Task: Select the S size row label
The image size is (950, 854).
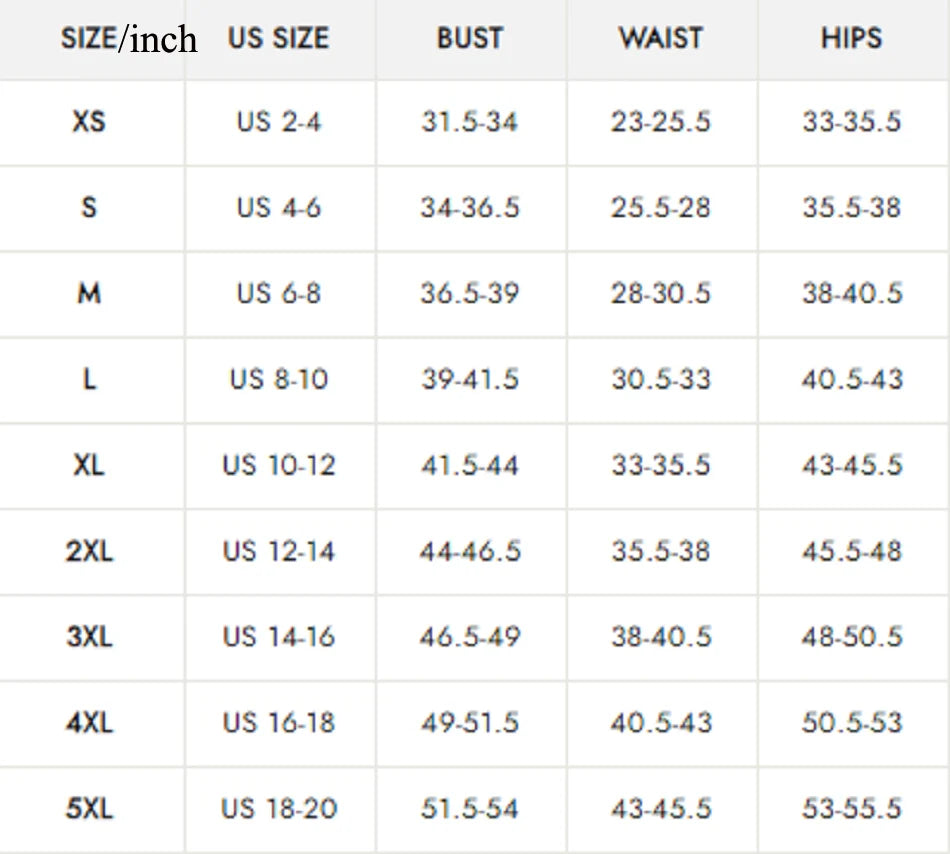Action: pyautogui.click(x=89, y=208)
